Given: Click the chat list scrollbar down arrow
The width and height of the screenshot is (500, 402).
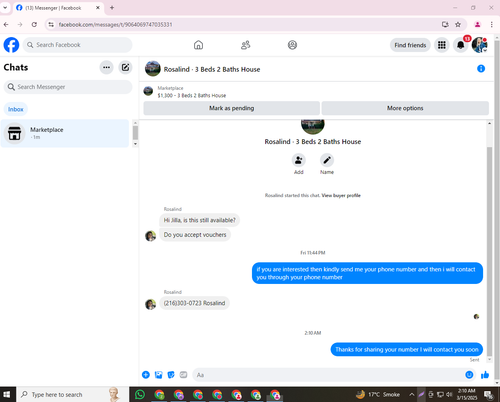Looking at the screenshot, I should (135, 144).
